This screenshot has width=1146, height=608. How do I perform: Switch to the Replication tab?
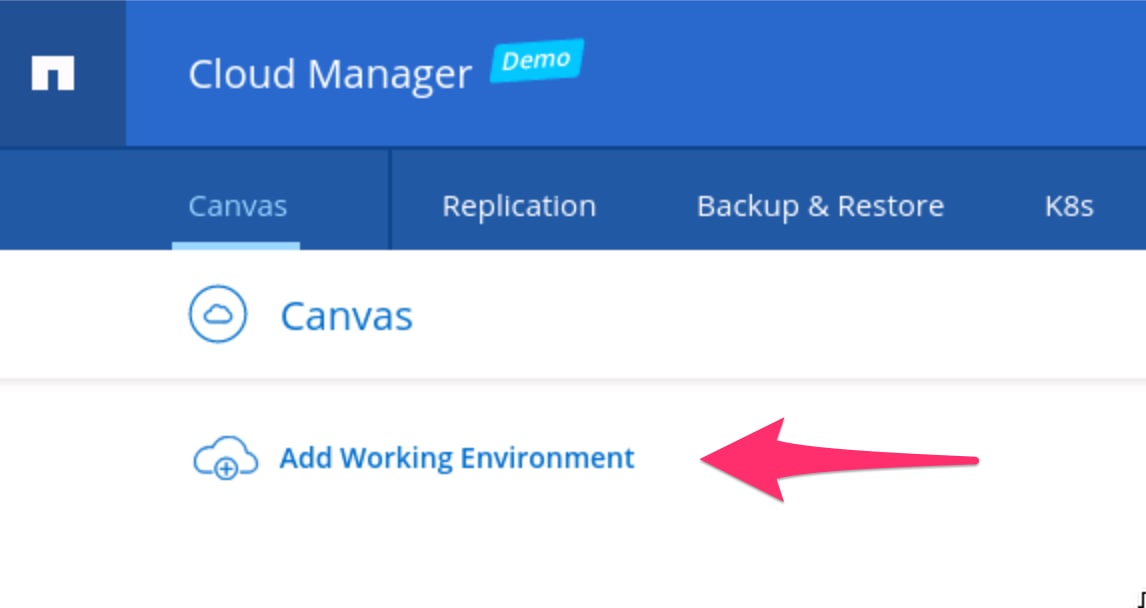point(518,206)
